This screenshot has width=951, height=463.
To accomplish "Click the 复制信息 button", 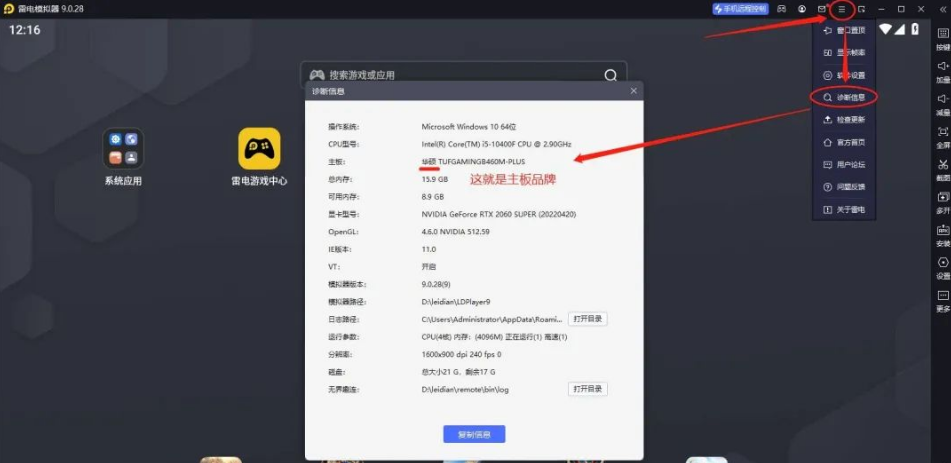I will [x=474, y=434].
